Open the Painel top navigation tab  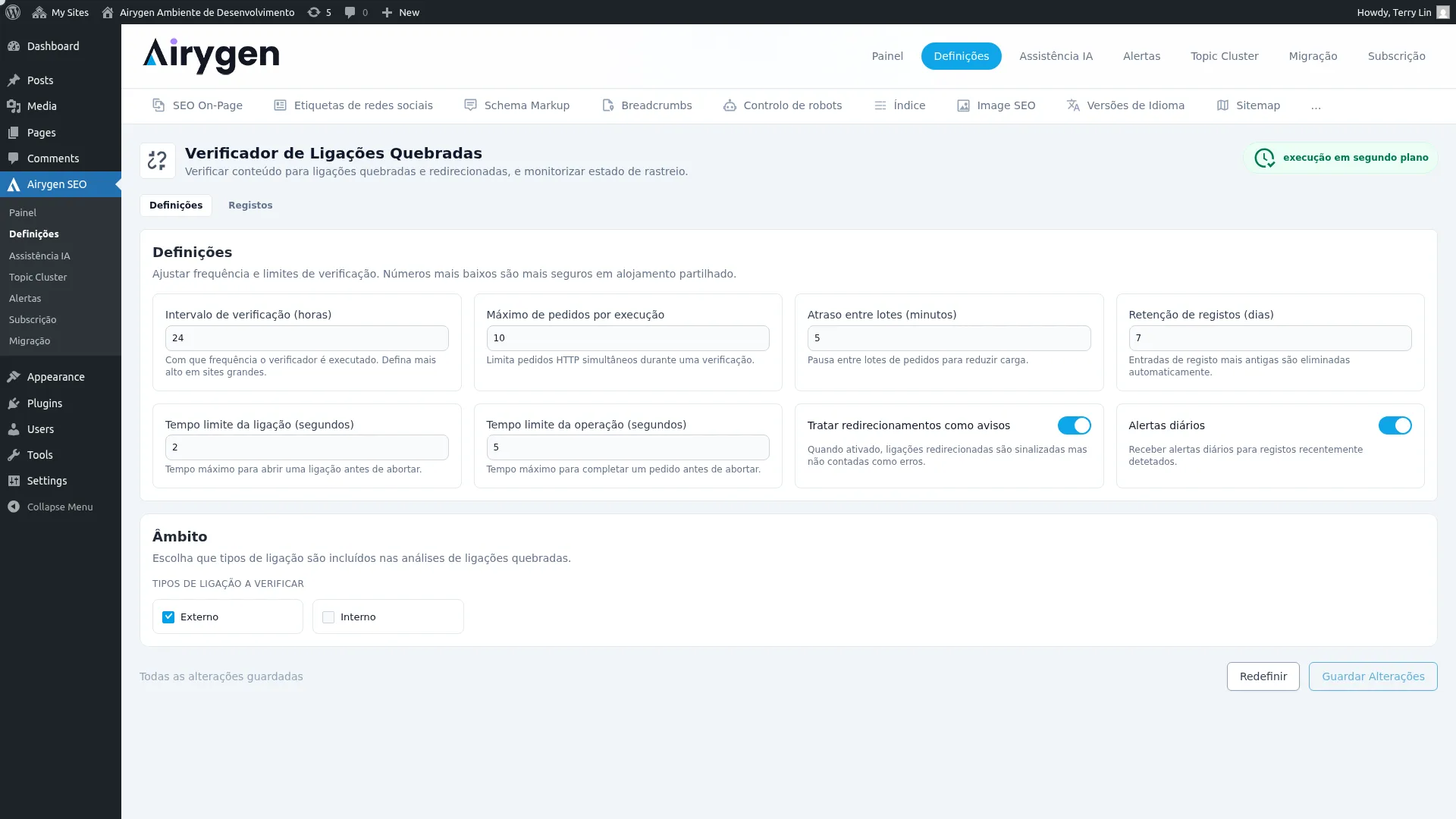pyautogui.click(x=887, y=56)
